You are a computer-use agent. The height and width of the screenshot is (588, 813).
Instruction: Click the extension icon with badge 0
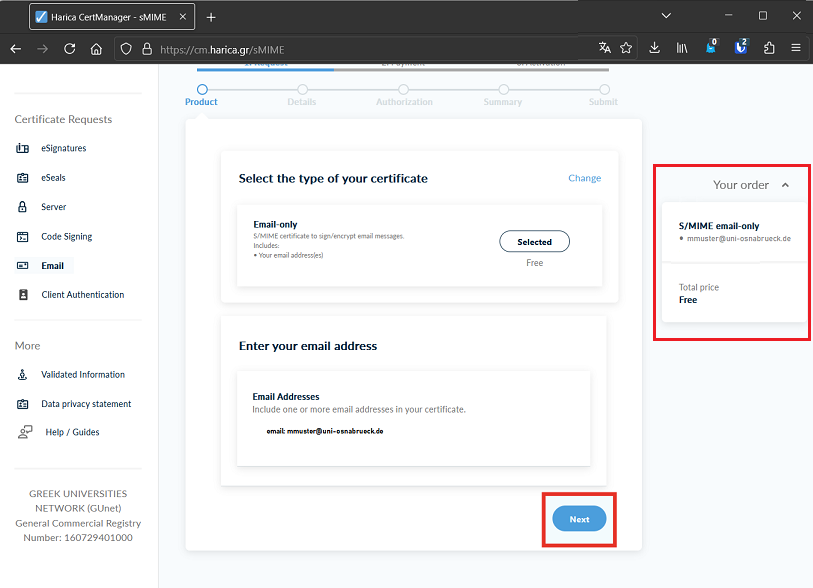[711, 47]
